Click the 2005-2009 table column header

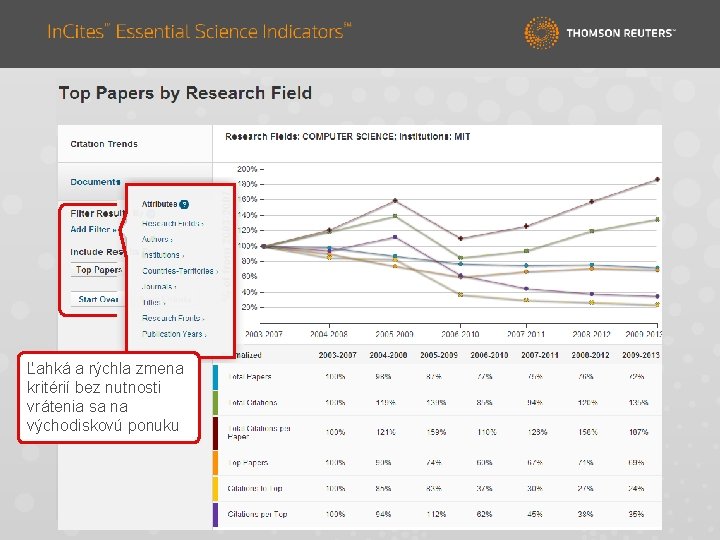click(x=439, y=355)
